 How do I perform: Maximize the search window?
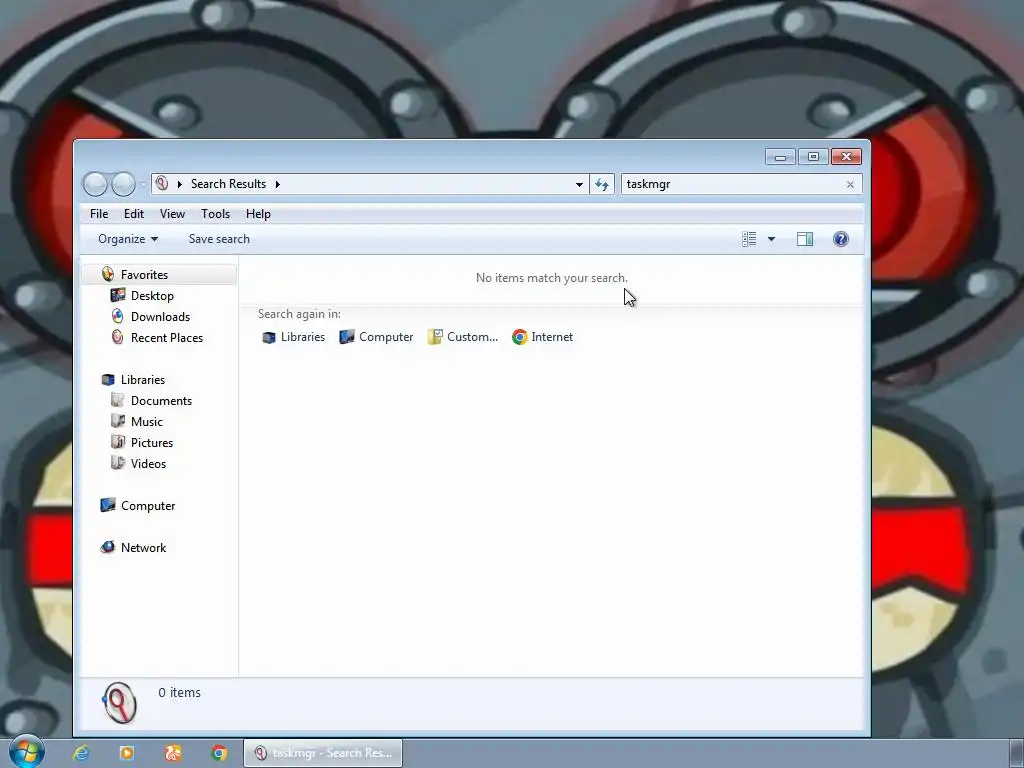(x=813, y=157)
